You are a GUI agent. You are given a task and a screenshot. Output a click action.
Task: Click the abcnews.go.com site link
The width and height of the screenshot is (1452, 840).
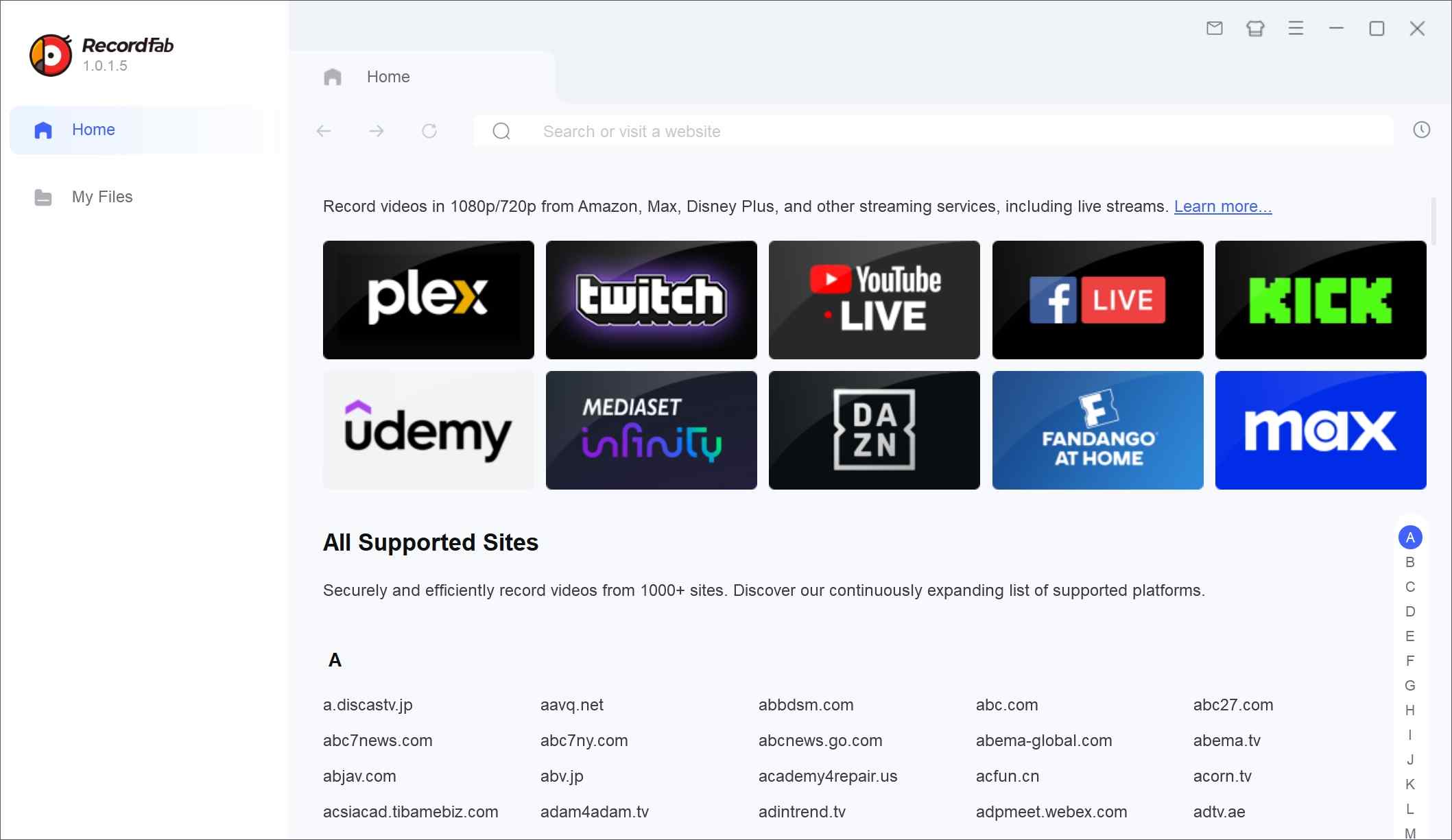pyautogui.click(x=820, y=741)
